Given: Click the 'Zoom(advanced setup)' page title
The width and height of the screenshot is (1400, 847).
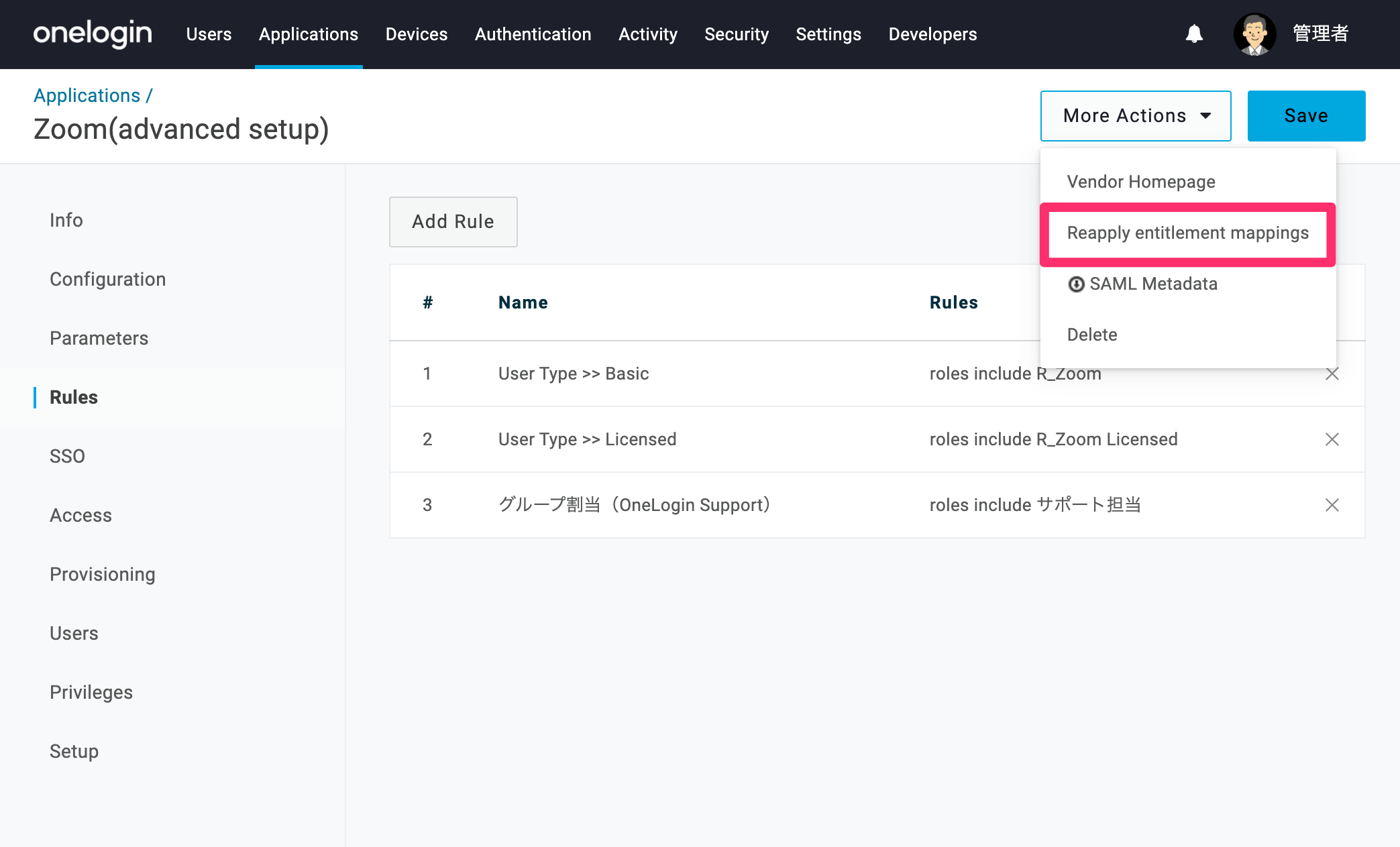Looking at the screenshot, I should click(181, 129).
